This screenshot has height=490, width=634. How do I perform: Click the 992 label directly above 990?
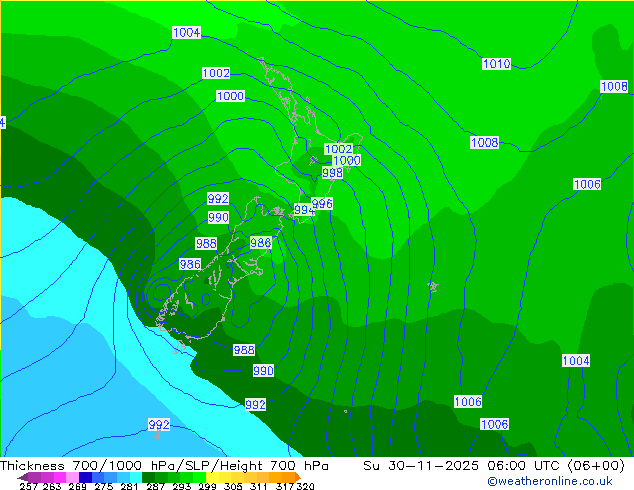218,199
